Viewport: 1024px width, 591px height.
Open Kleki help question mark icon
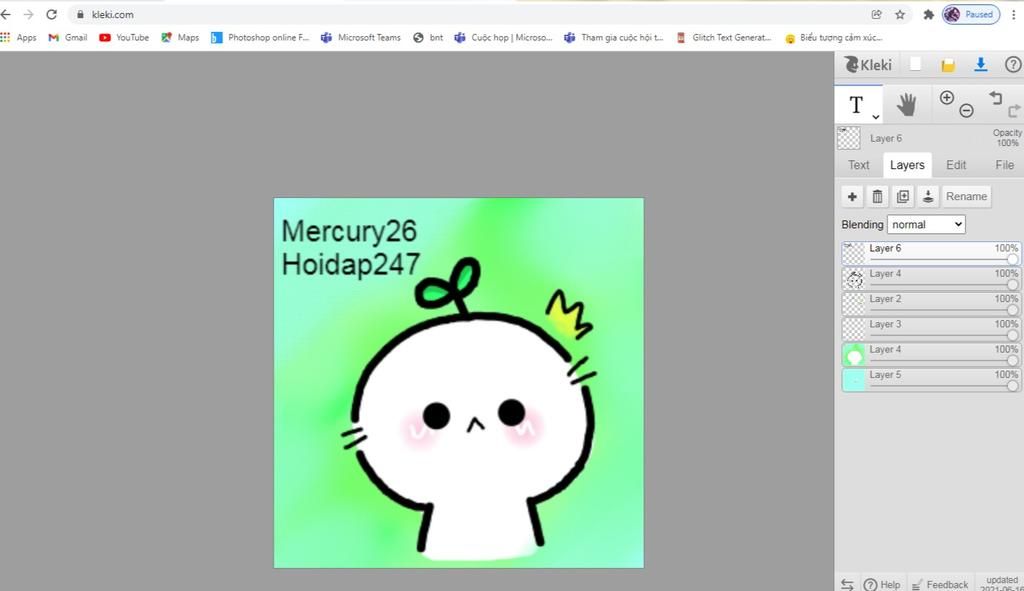[1013, 65]
